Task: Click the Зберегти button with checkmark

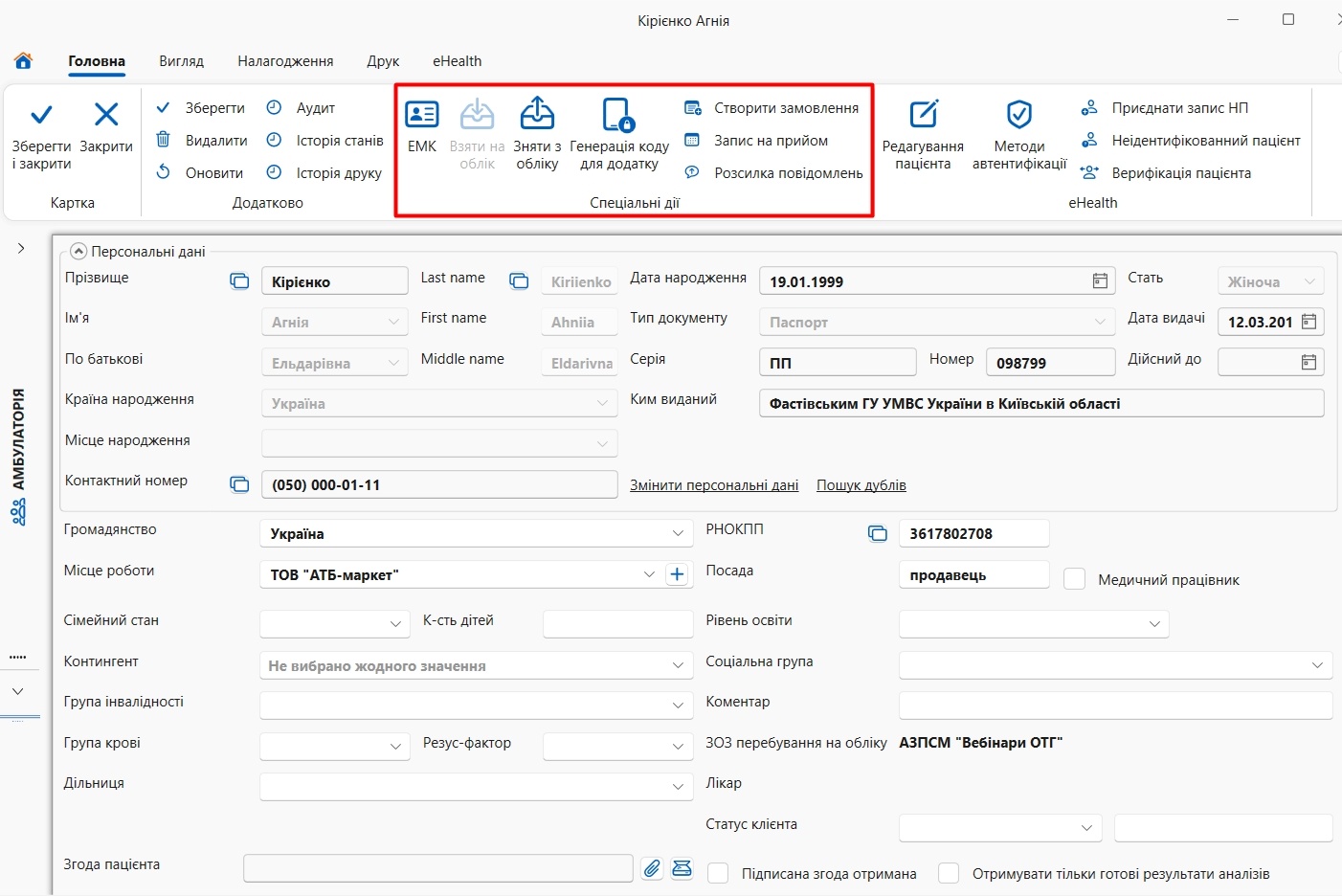Action: (x=200, y=108)
